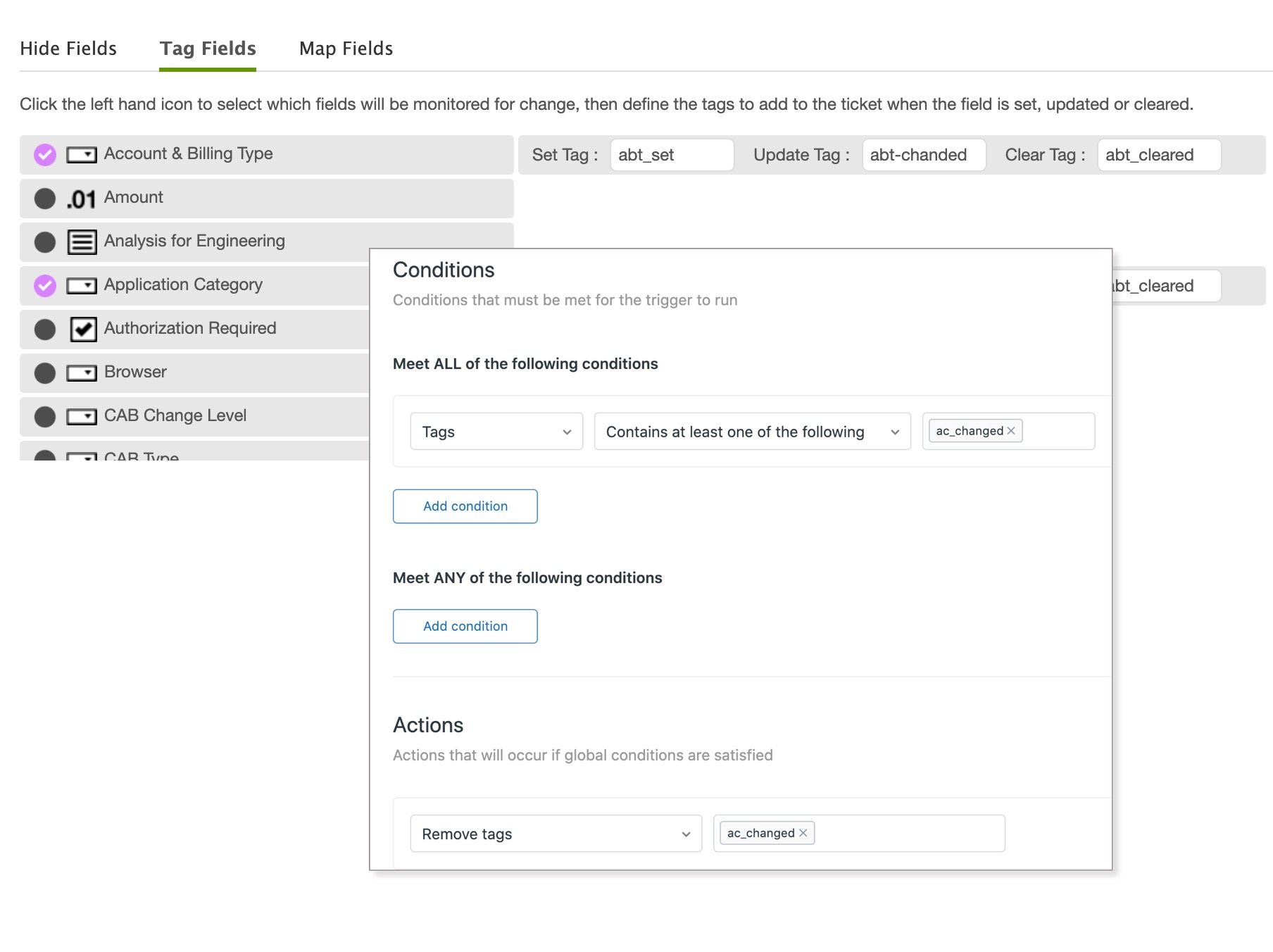Click the 'Set Tag :' label
Viewport: 1273px width, 952px height.
coord(565,155)
